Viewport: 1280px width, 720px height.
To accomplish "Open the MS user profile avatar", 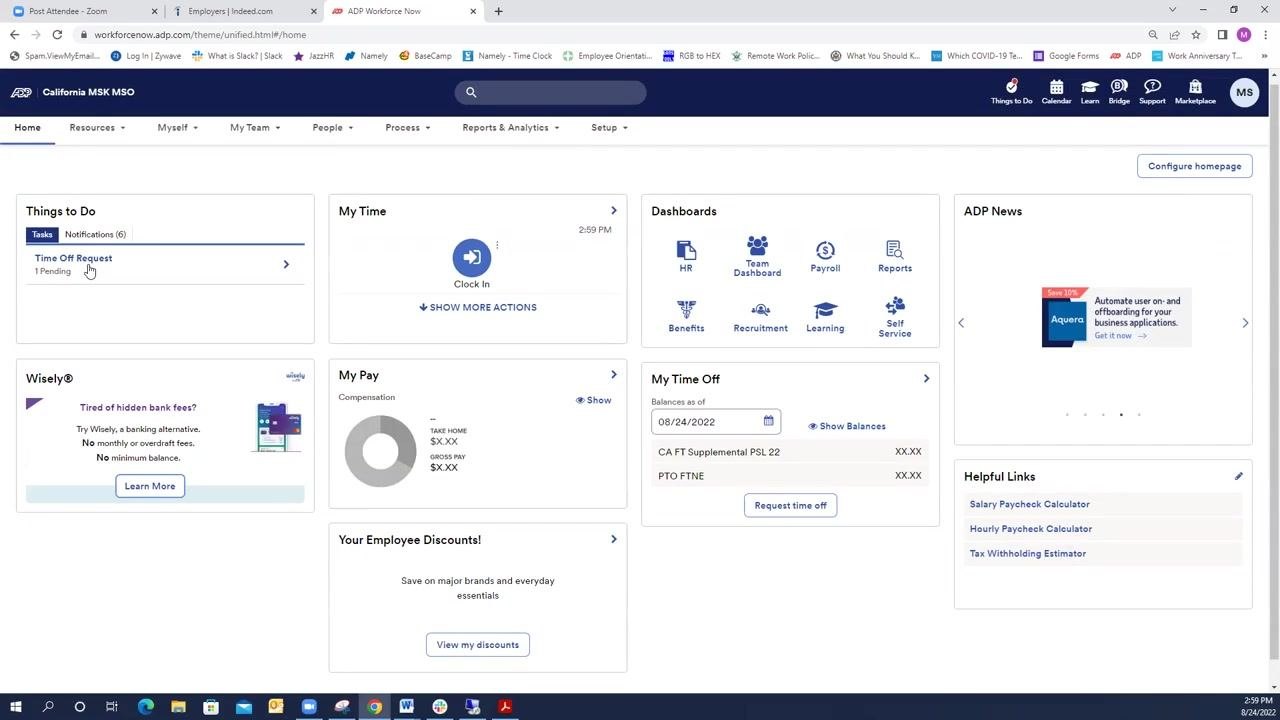I will click(1244, 92).
